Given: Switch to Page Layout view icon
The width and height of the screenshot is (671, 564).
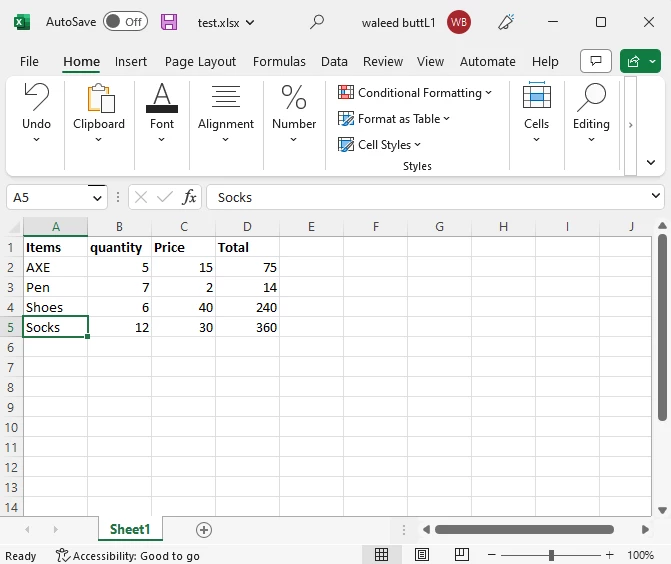Looking at the screenshot, I should [422, 555].
